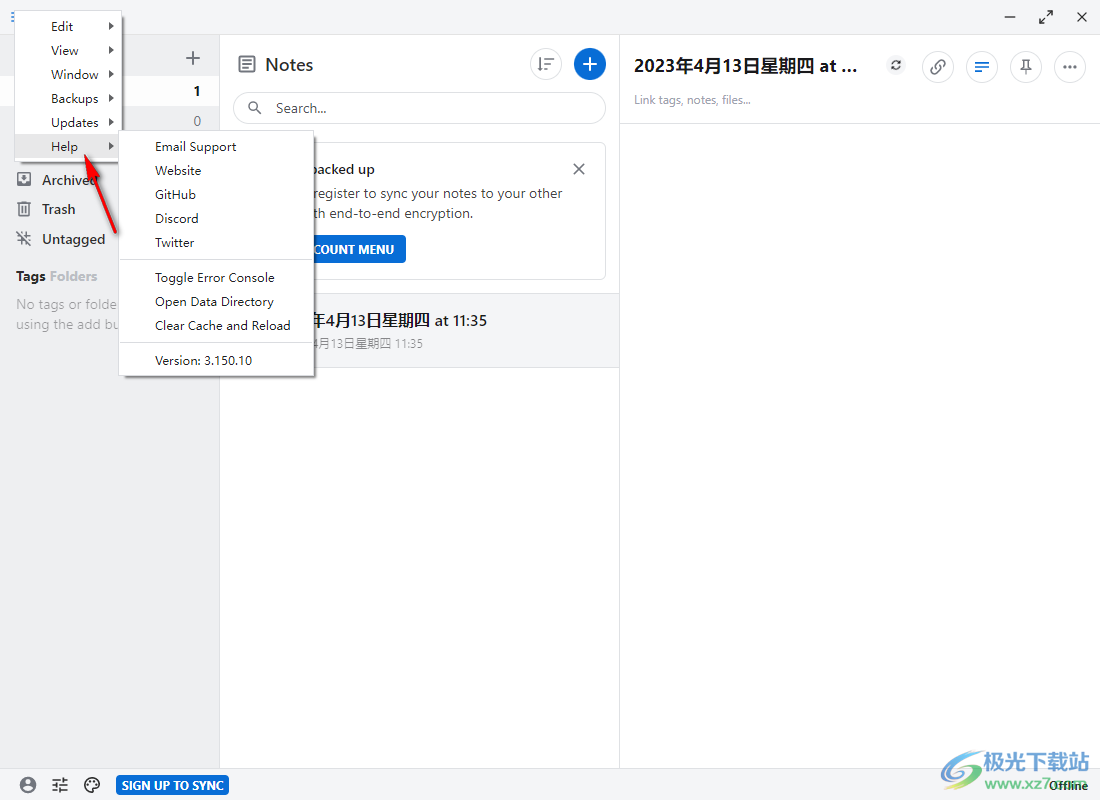
Task: Click the sync refresh icon beside note title
Action: (x=896, y=65)
